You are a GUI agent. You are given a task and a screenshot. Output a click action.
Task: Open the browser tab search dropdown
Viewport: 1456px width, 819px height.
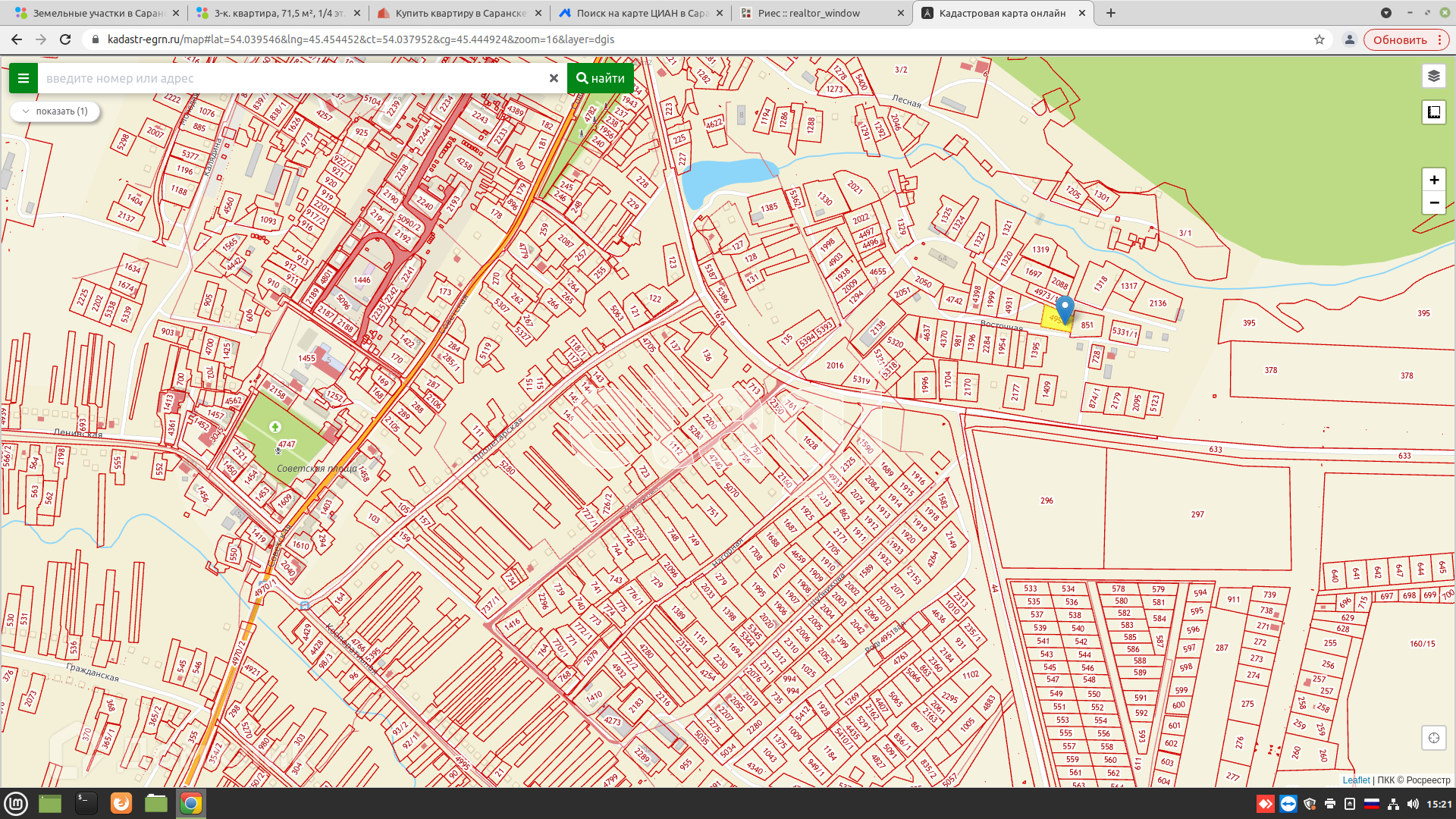point(1385,13)
